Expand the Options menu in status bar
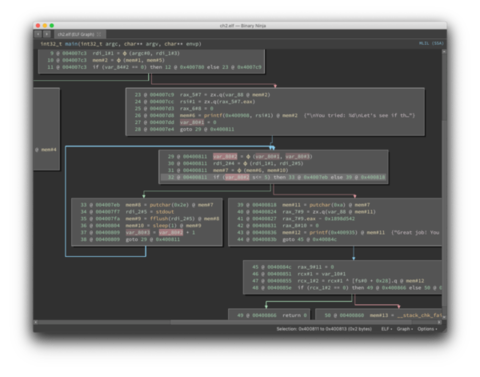 click(427, 329)
